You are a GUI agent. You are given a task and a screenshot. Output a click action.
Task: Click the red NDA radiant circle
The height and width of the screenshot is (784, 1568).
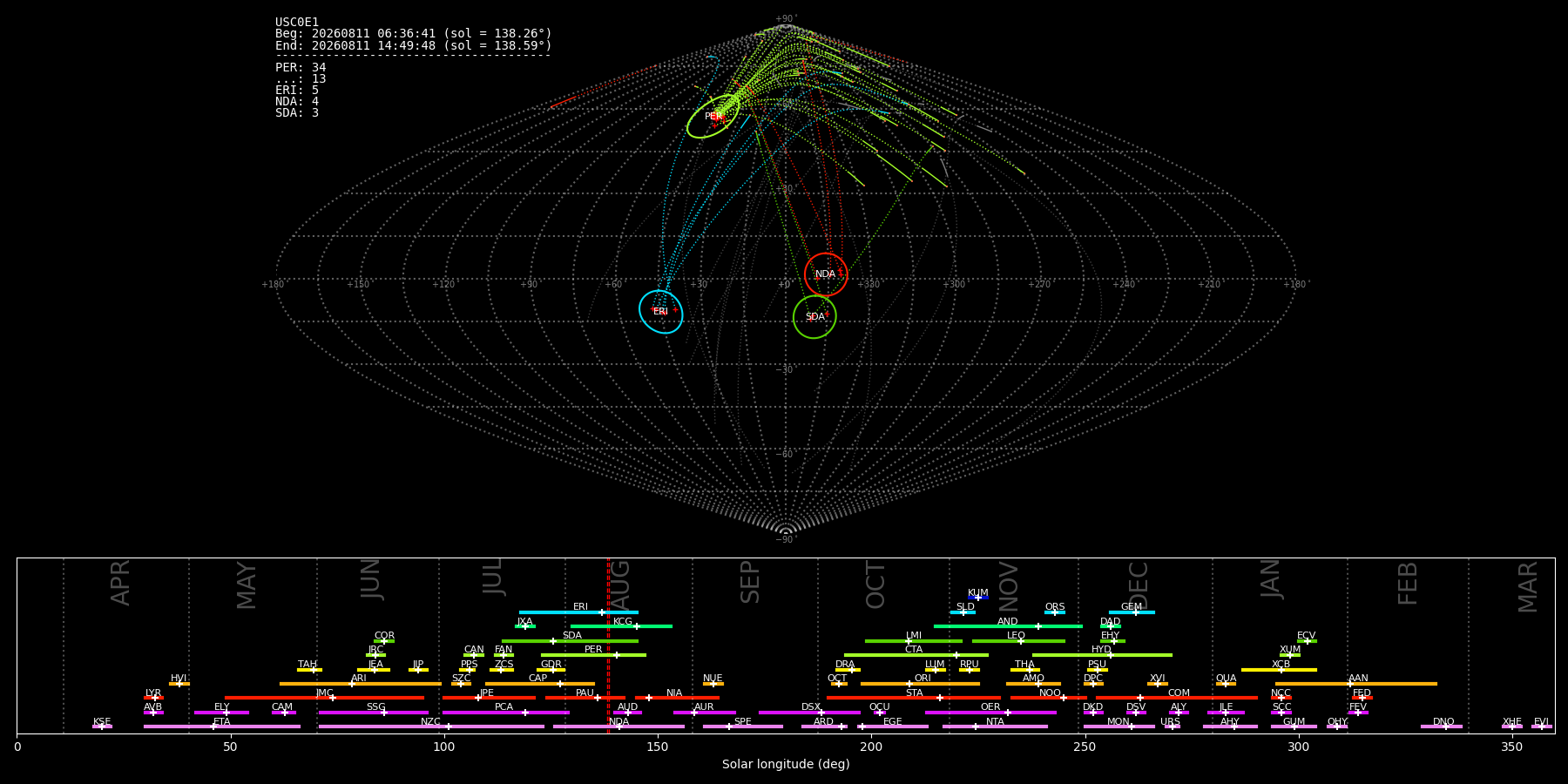click(x=826, y=274)
